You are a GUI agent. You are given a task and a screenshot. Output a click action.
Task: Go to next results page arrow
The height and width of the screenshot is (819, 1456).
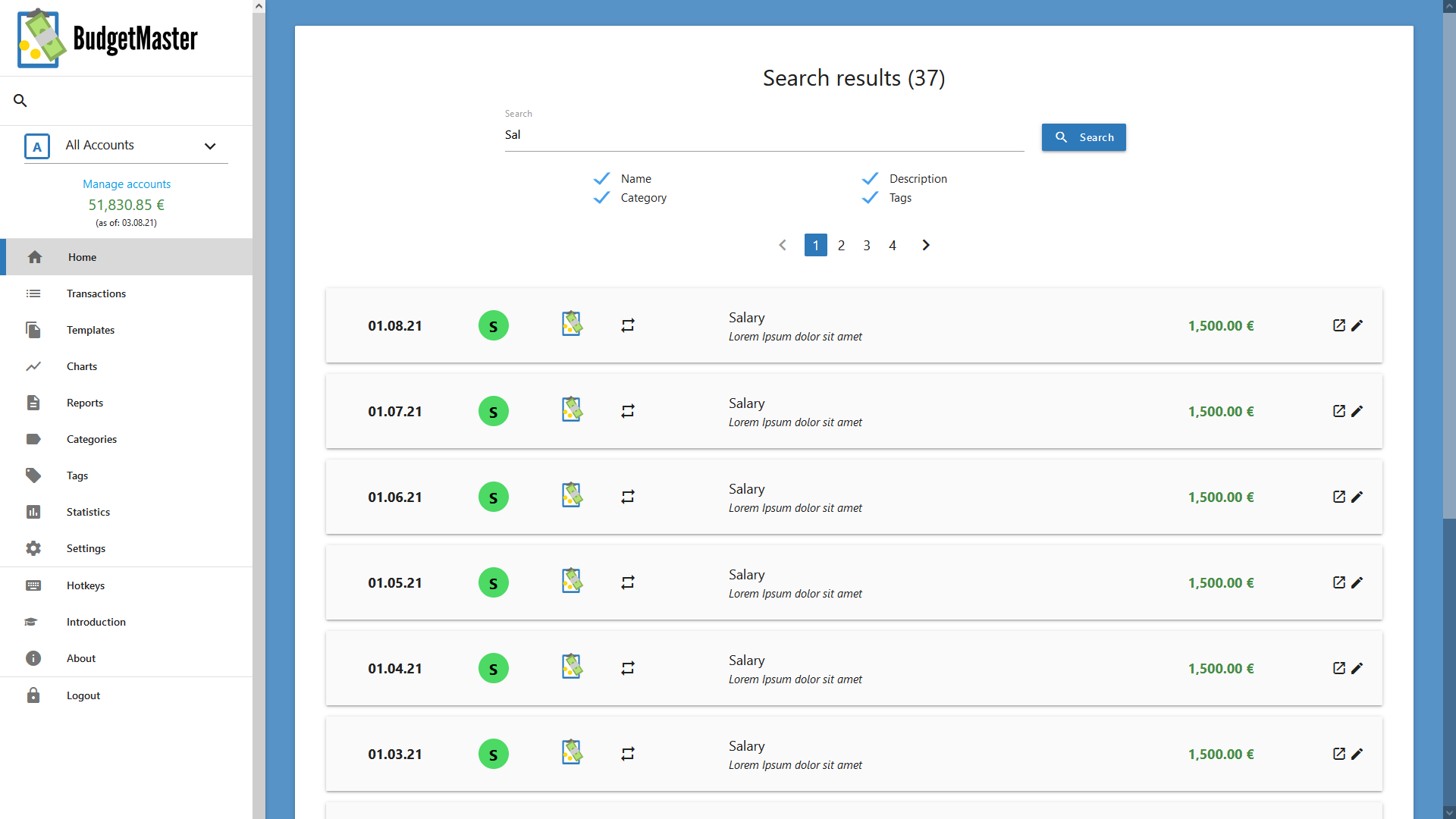926,245
